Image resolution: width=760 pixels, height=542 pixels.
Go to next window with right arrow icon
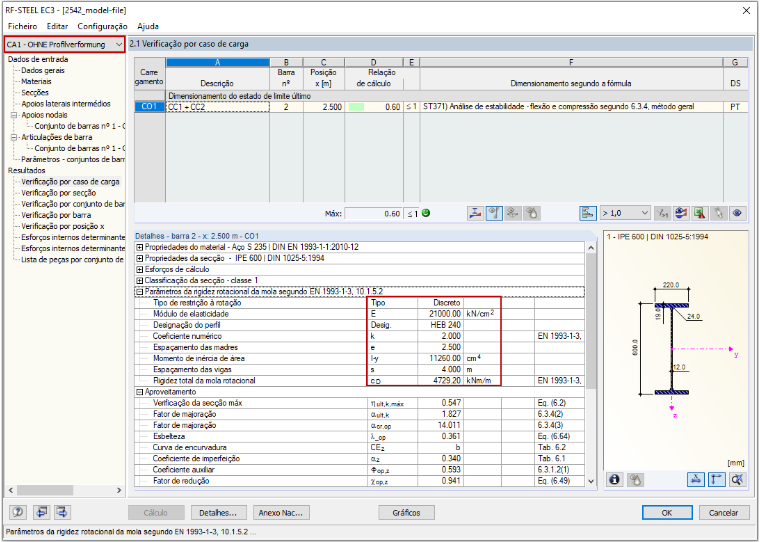63,512
